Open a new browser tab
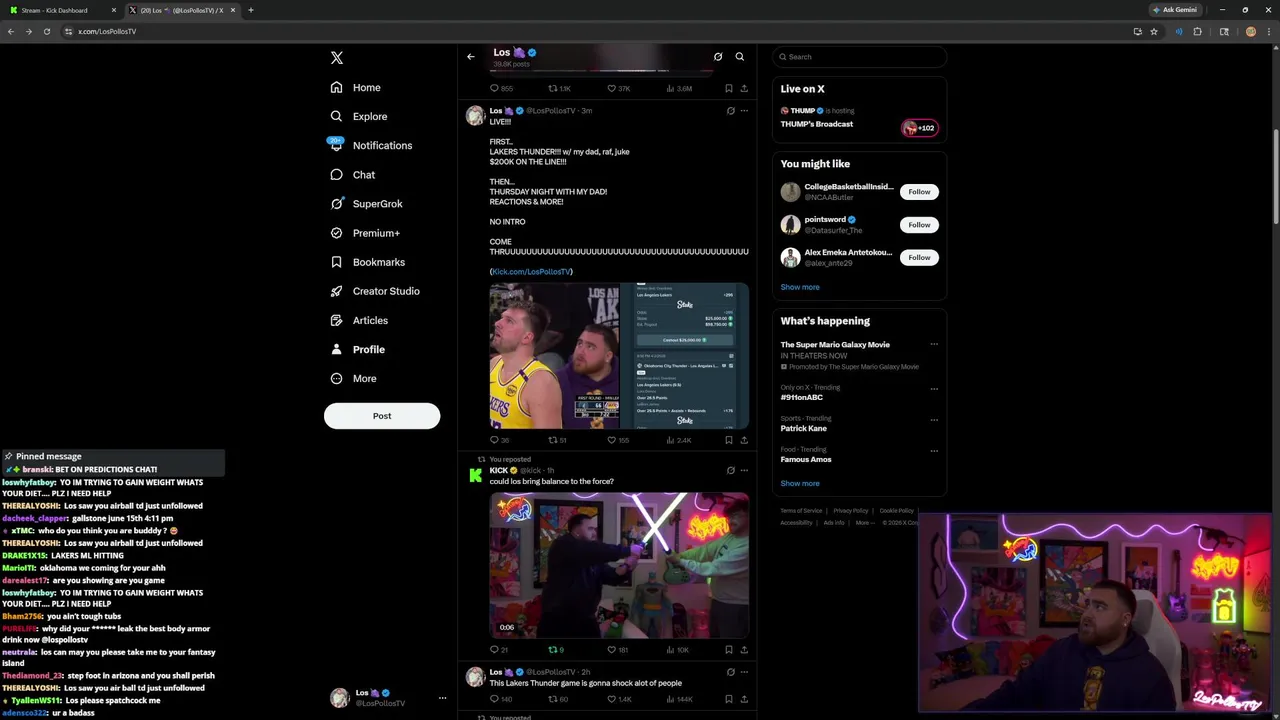The width and height of the screenshot is (1280, 720). pyautogui.click(x=251, y=10)
